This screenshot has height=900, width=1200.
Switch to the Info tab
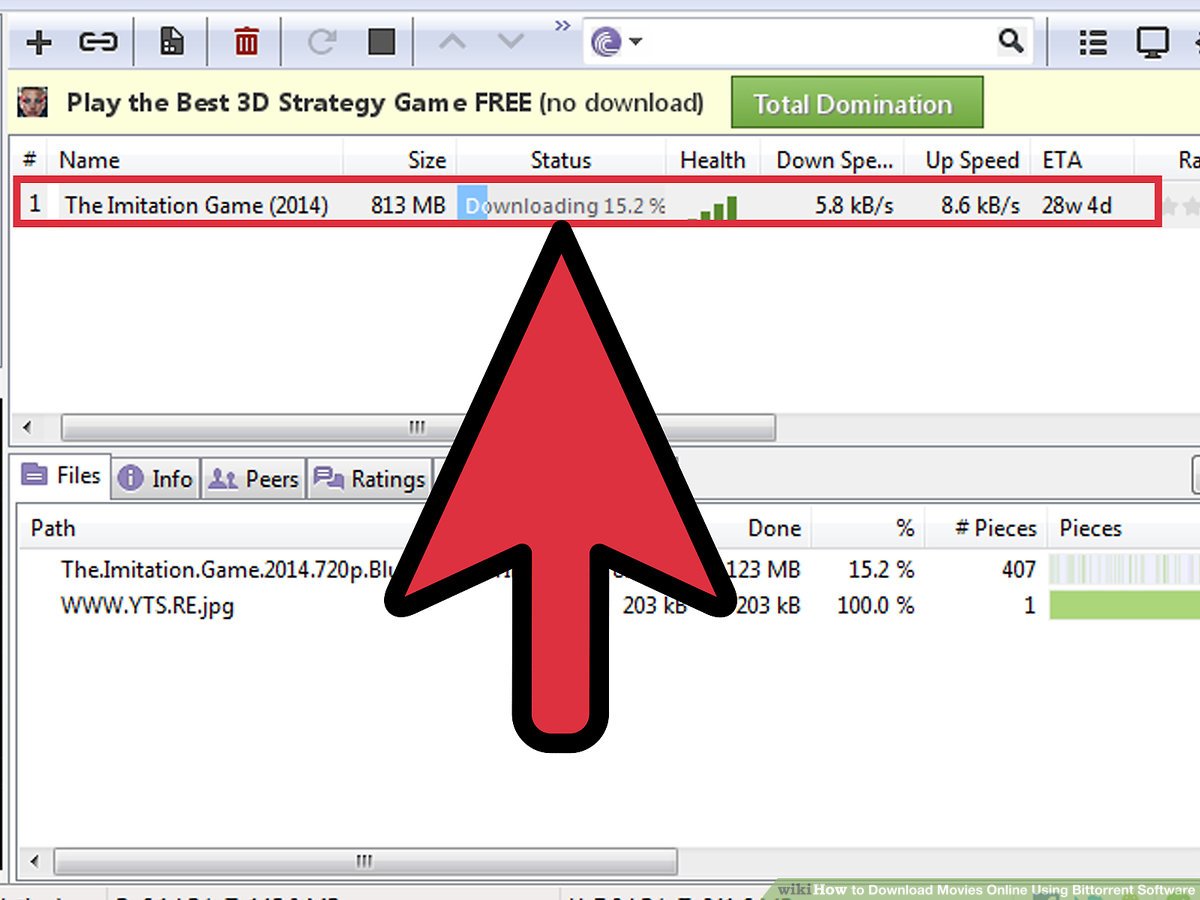(155, 479)
